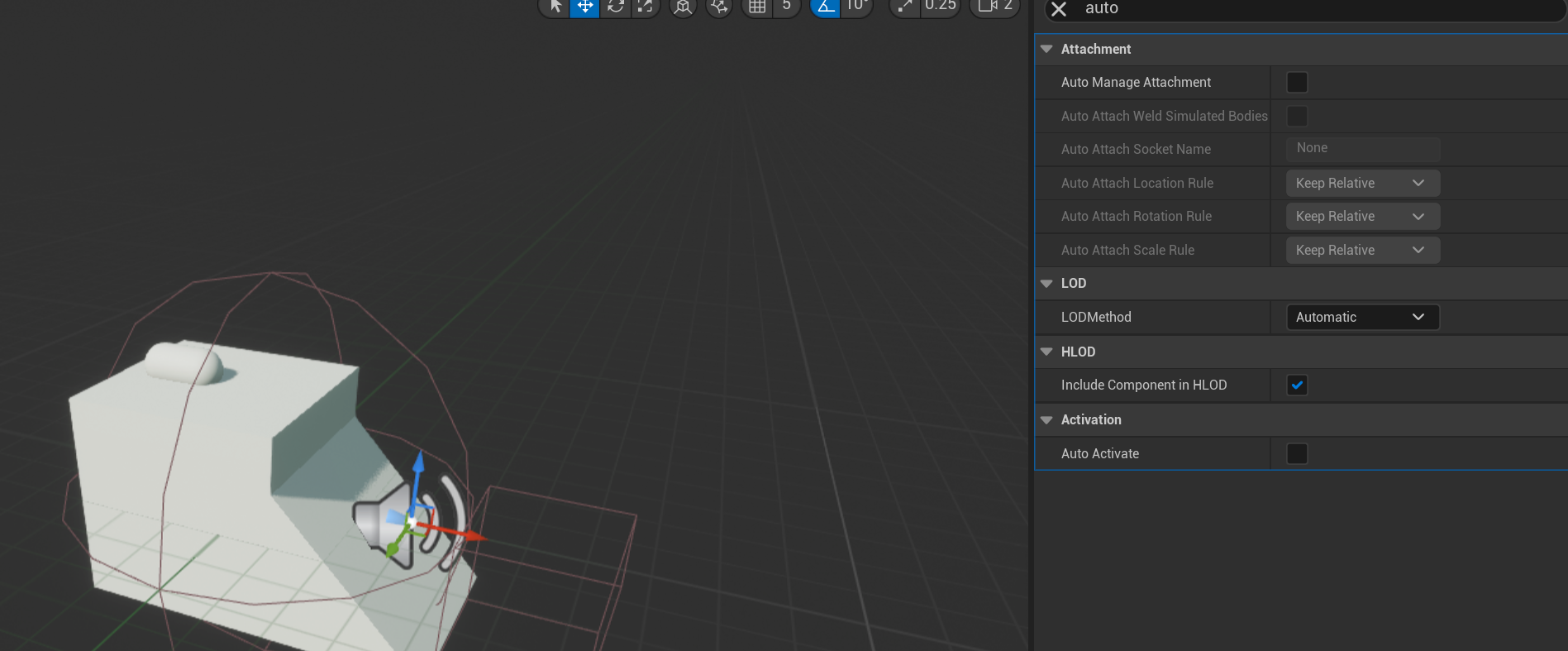Toggle rotation angle snapping
Image resolution: width=1568 pixels, height=651 pixels.
click(x=825, y=7)
